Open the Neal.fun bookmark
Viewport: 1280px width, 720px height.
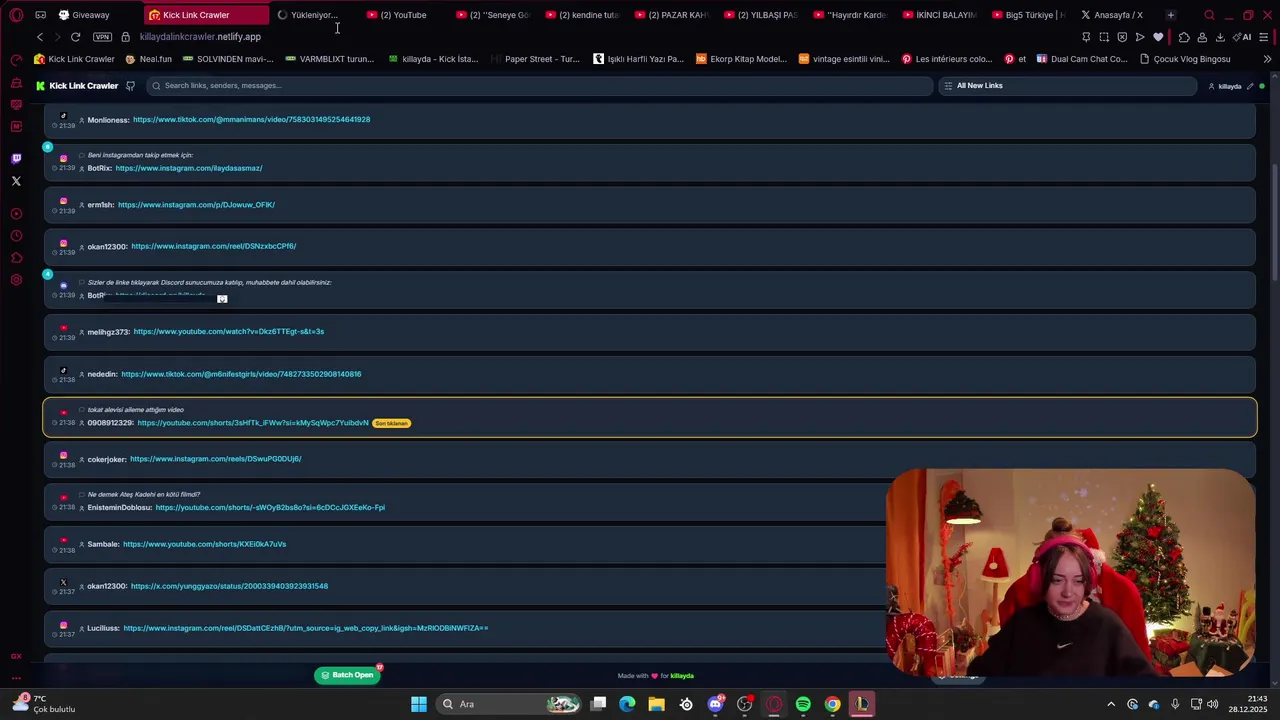click(149, 59)
